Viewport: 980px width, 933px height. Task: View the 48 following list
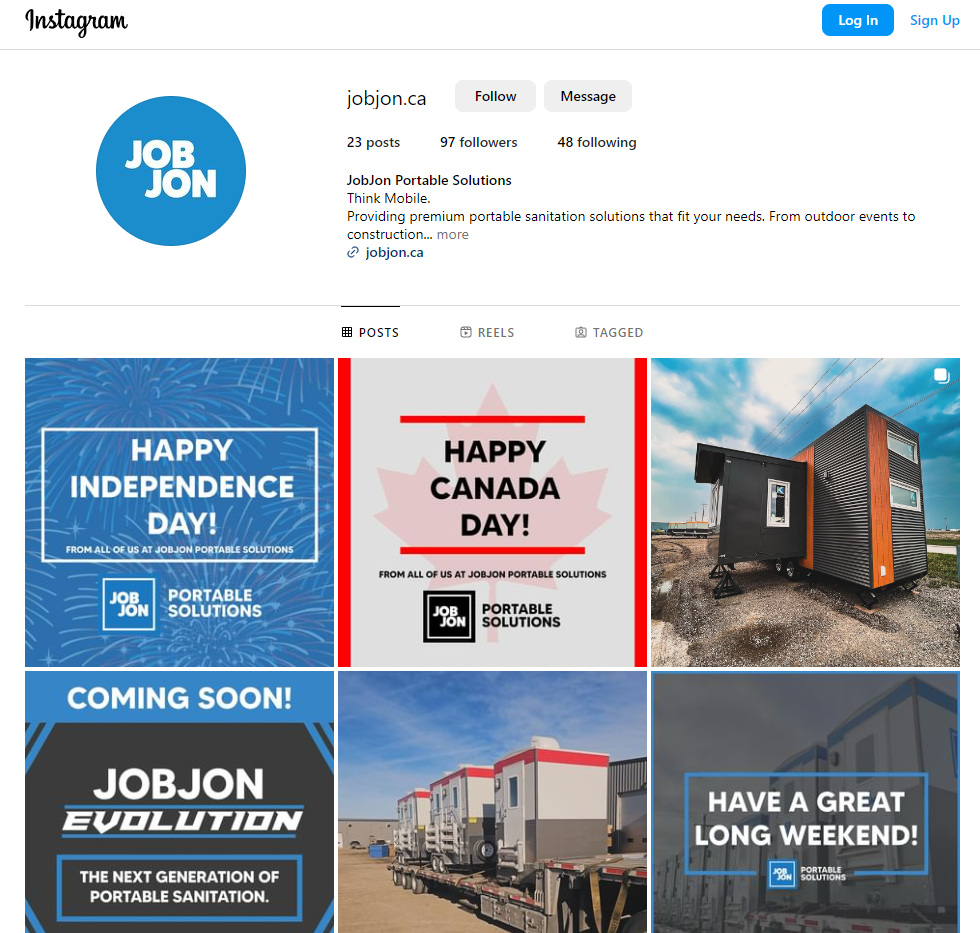597,142
